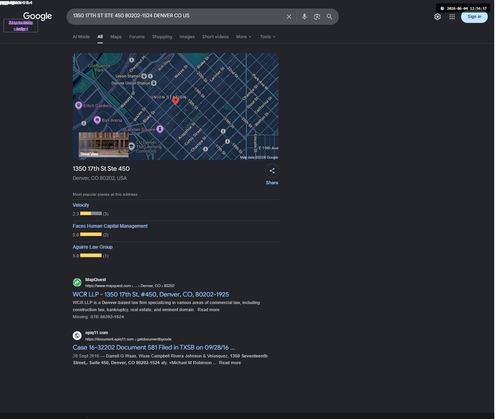Screen dimensions: 500x419
Task: Open Aguirre Law Group link
Action: tap(93, 247)
